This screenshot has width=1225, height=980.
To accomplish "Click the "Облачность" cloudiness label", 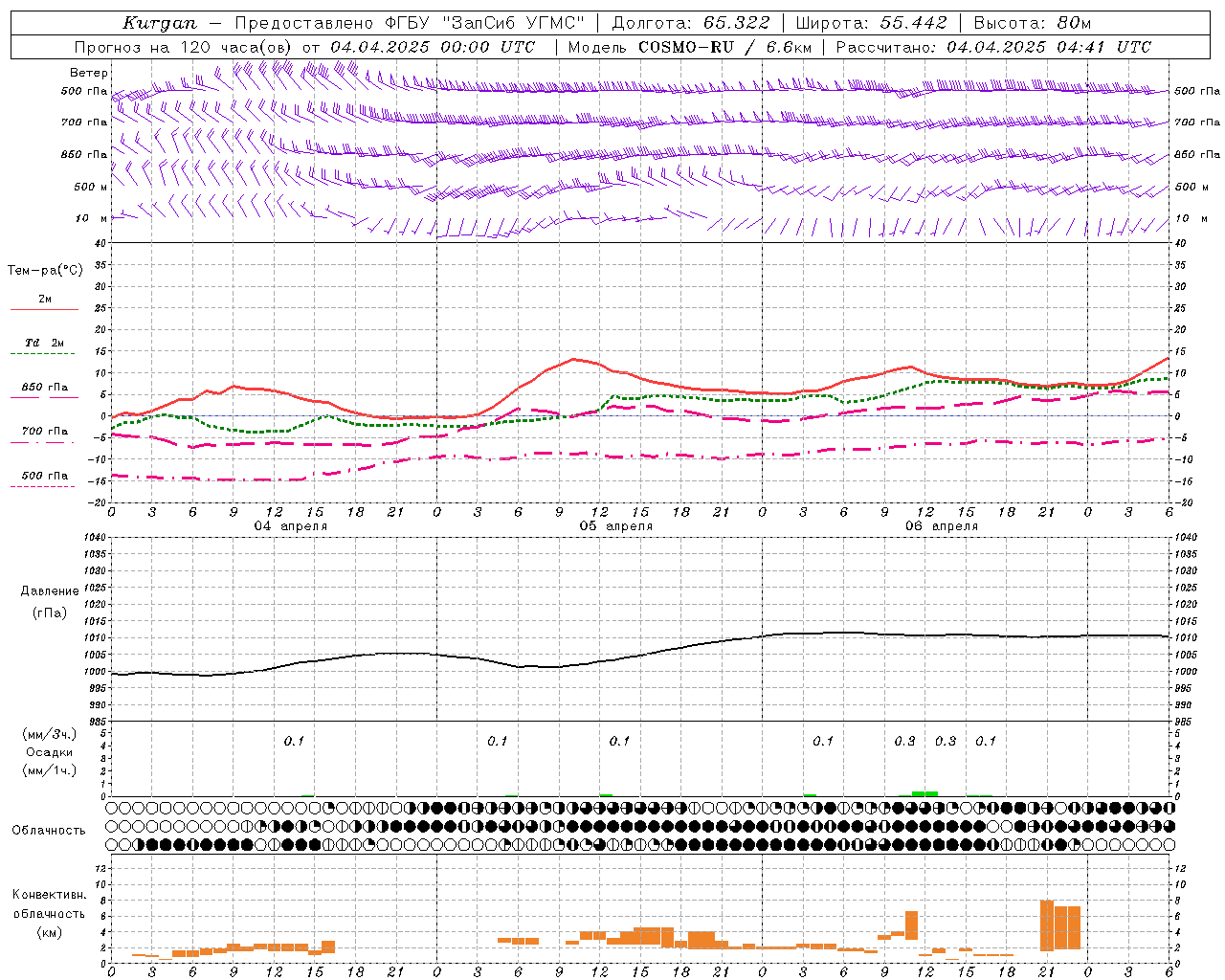I will coord(49,830).
